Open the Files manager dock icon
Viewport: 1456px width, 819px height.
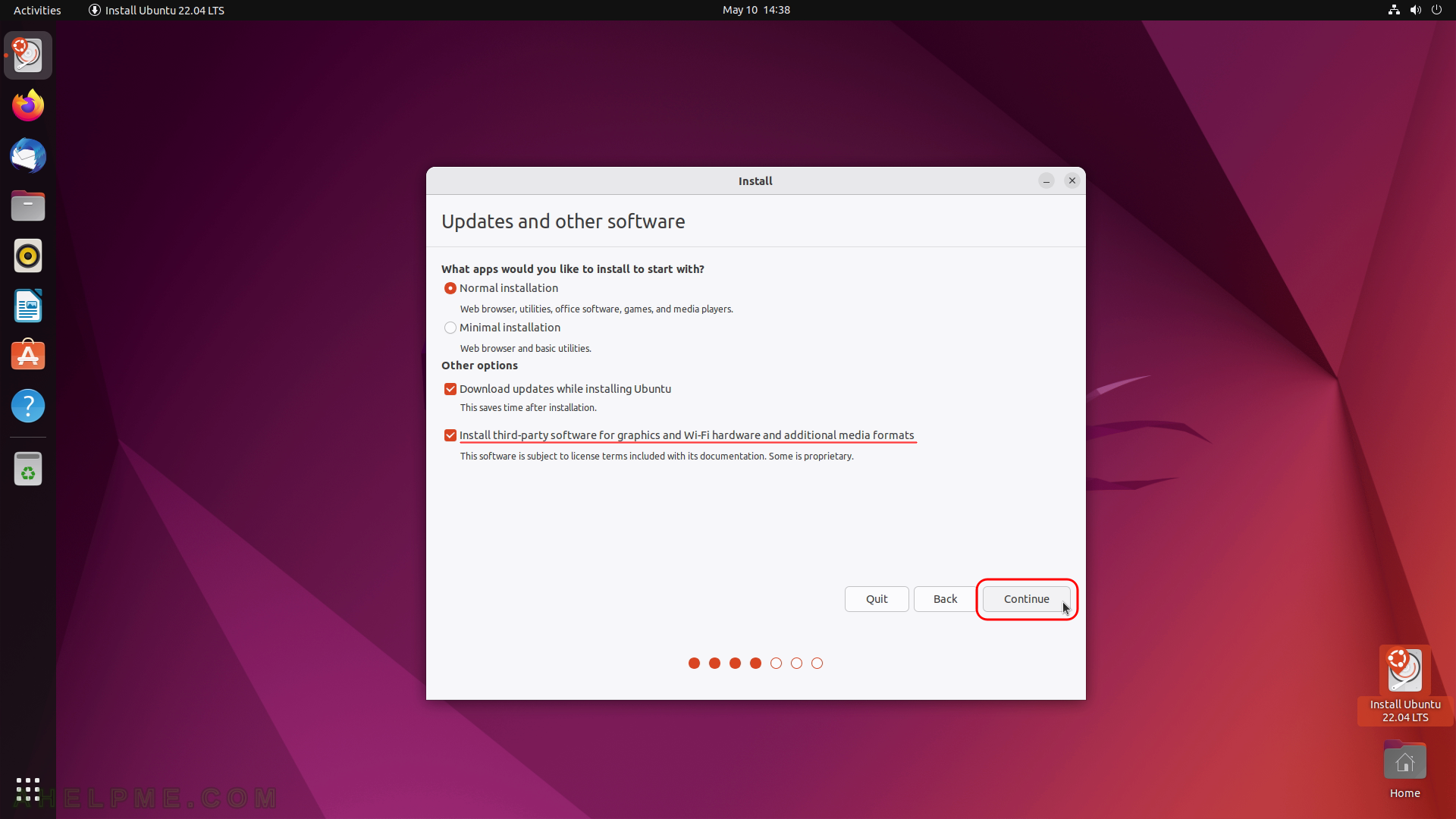pyautogui.click(x=28, y=206)
